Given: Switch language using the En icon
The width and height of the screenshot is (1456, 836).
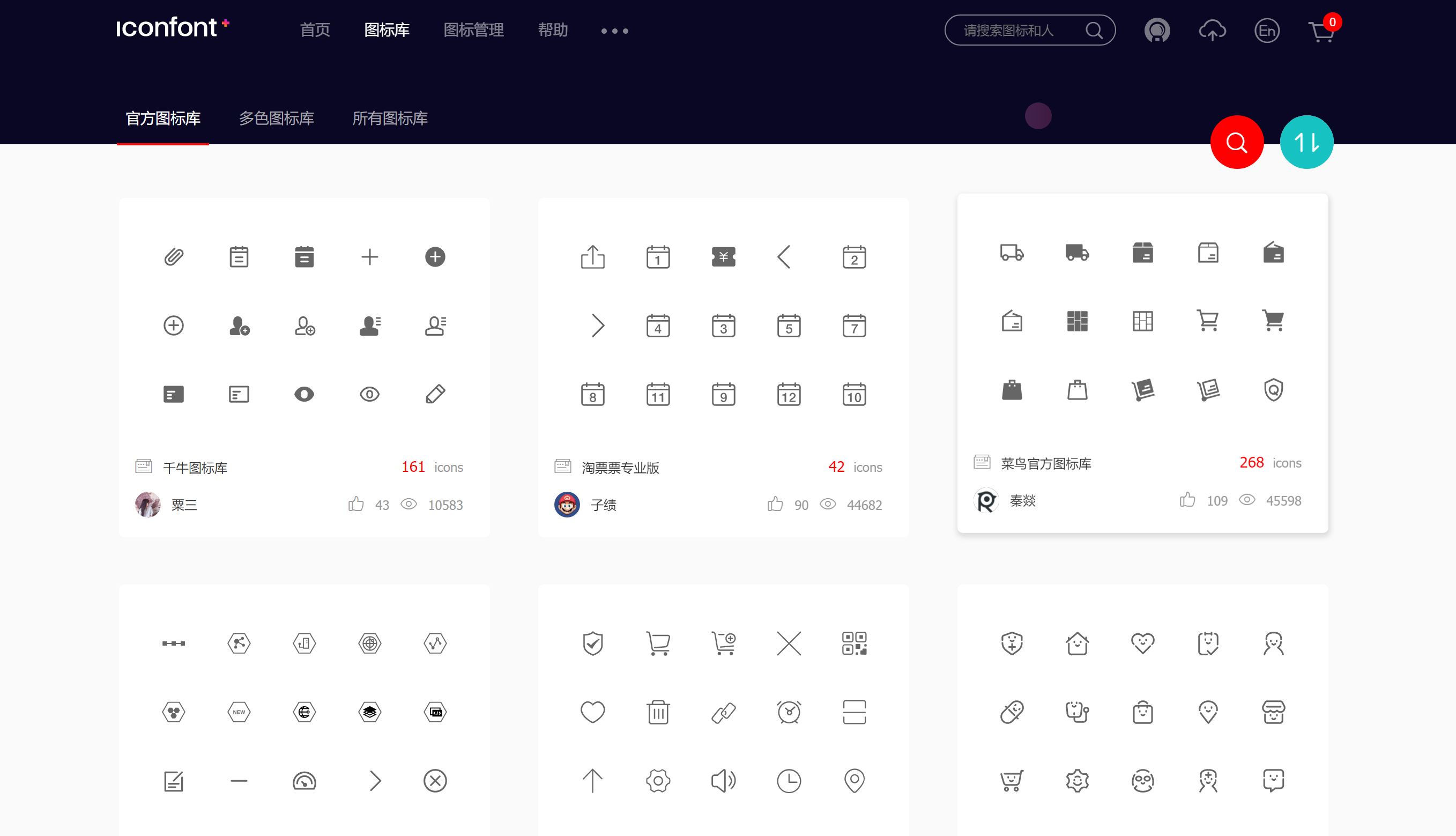Looking at the screenshot, I should [1268, 30].
